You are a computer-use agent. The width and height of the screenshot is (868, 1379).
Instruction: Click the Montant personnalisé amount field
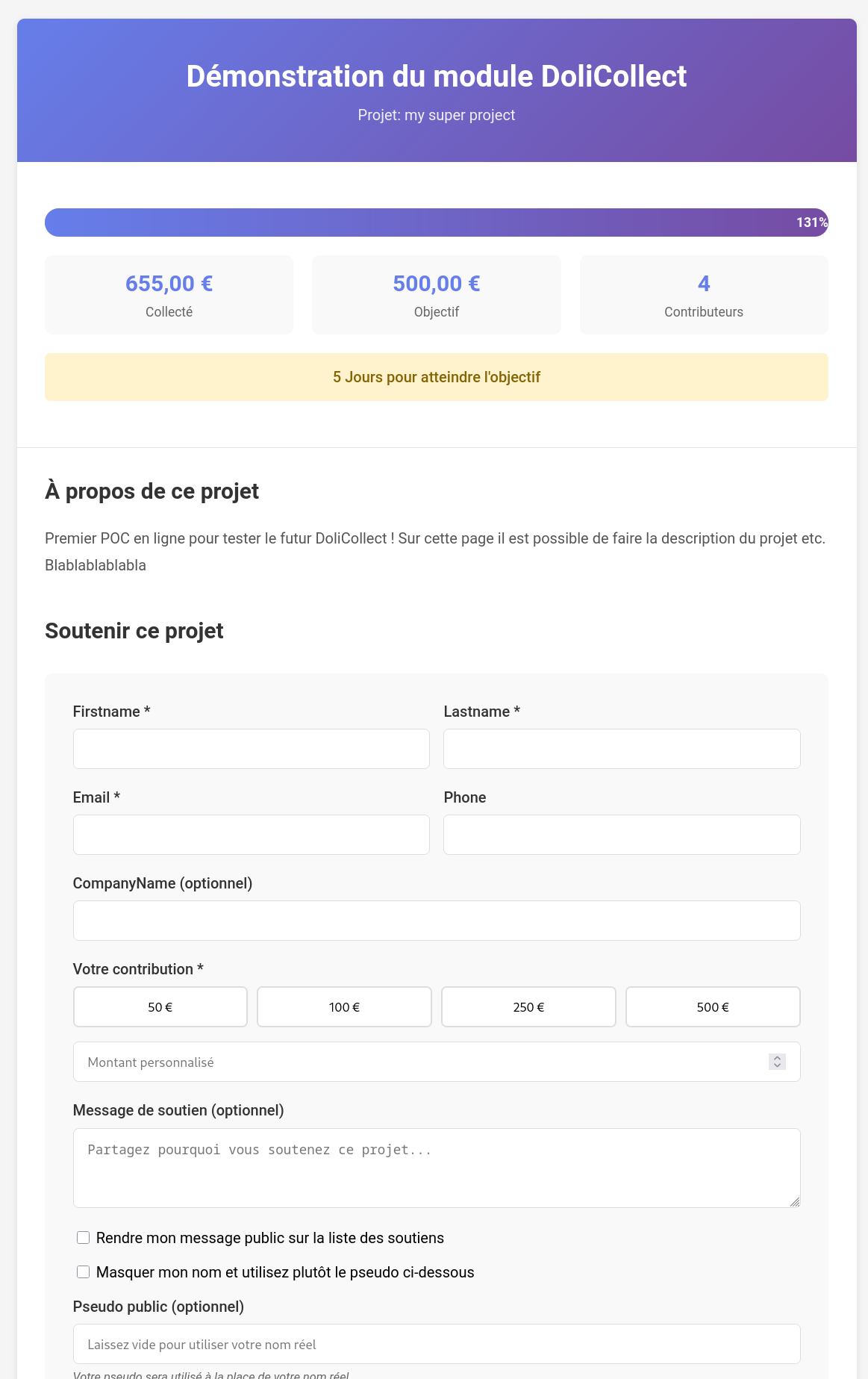(x=418, y=1062)
